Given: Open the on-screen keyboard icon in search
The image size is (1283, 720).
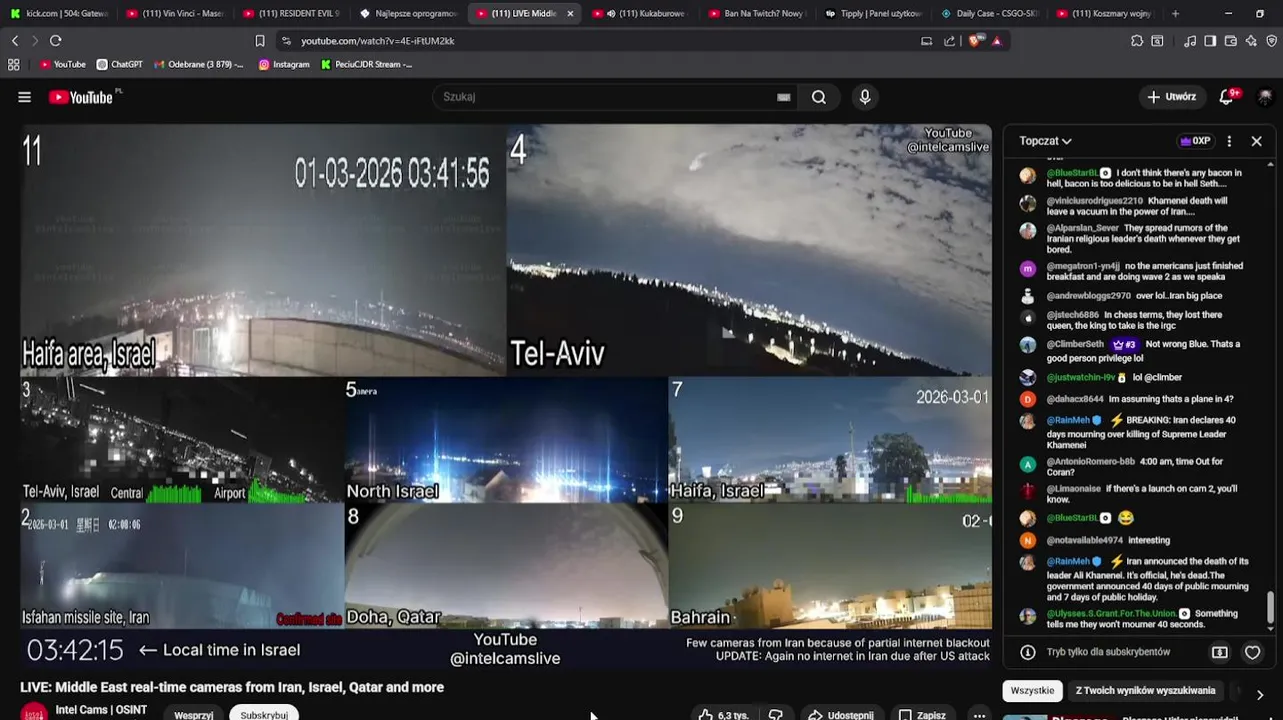Looking at the screenshot, I should [x=784, y=97].
